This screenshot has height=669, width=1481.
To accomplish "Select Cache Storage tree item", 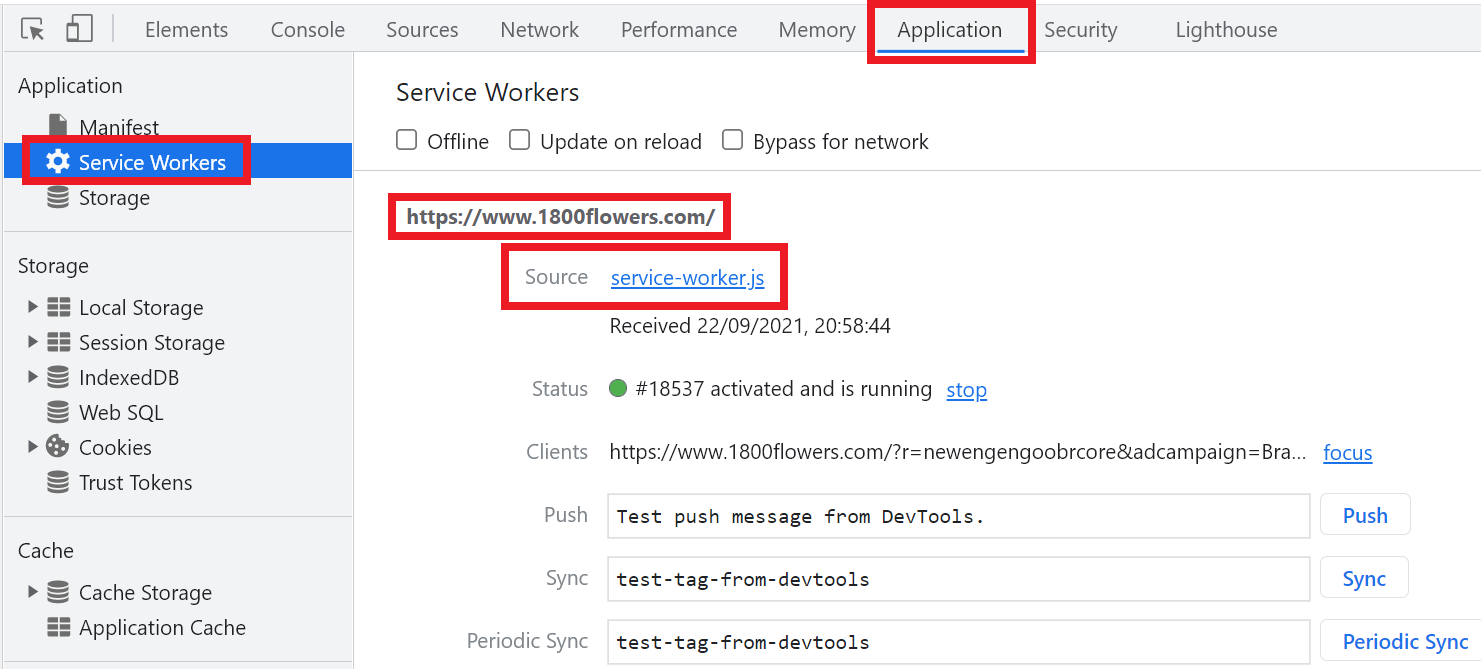I will (145, 592).
